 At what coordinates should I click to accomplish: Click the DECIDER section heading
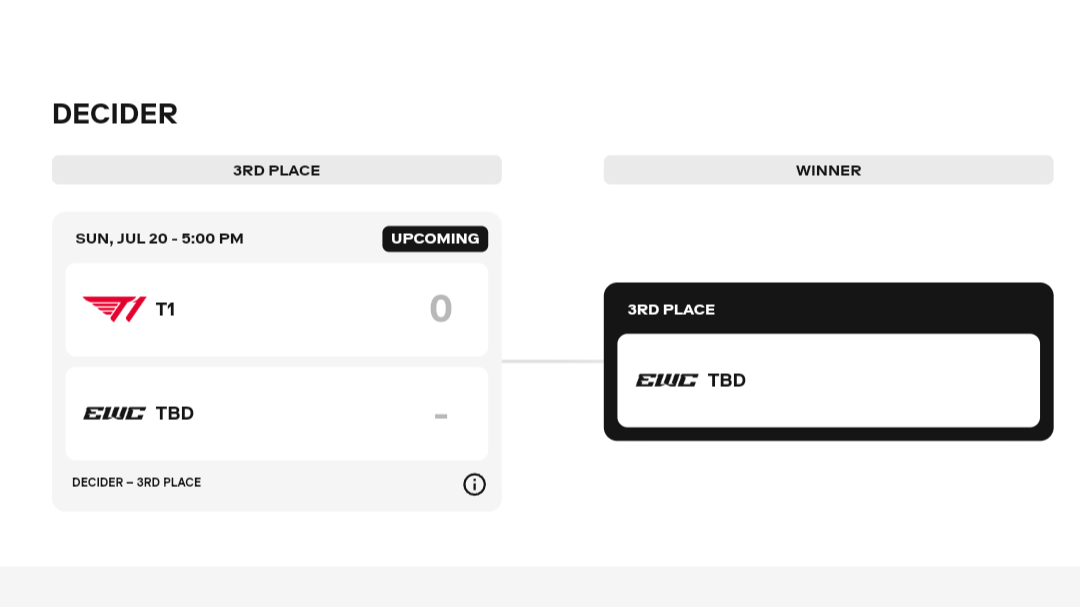(114, 114)
